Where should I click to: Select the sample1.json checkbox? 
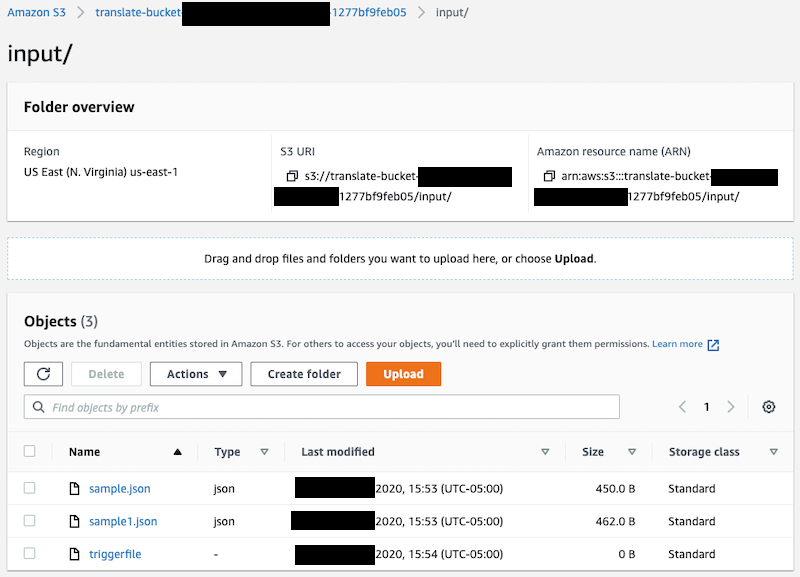pos(30,521)
